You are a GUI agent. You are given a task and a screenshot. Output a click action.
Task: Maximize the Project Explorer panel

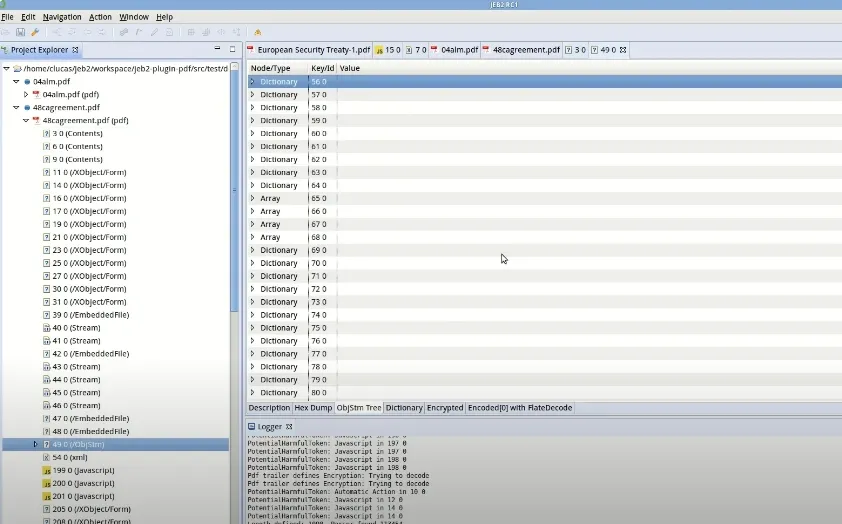(x=233, y=49)
